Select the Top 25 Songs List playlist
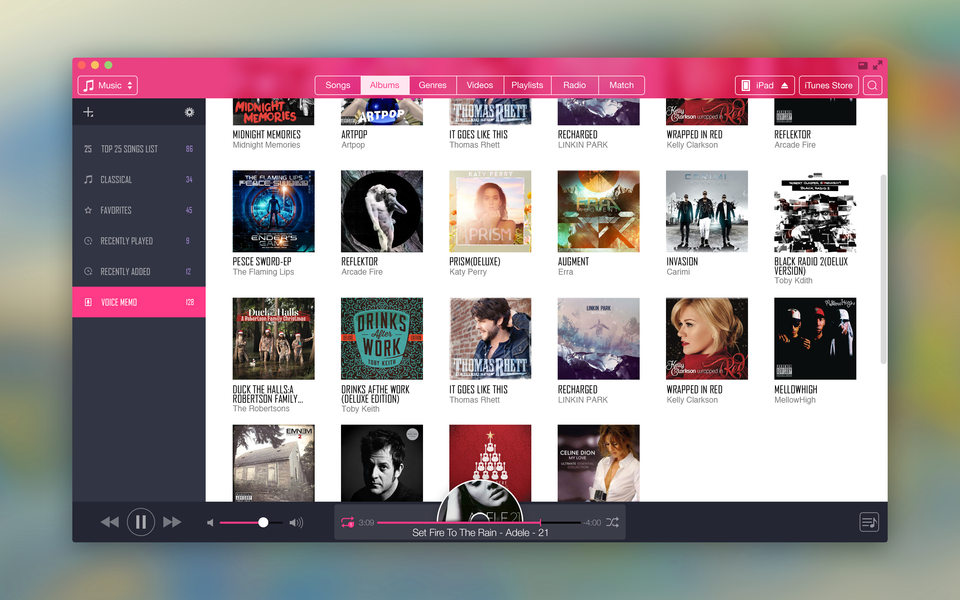The width and height of the screenshot is (960, 600). tap(139, 149)
